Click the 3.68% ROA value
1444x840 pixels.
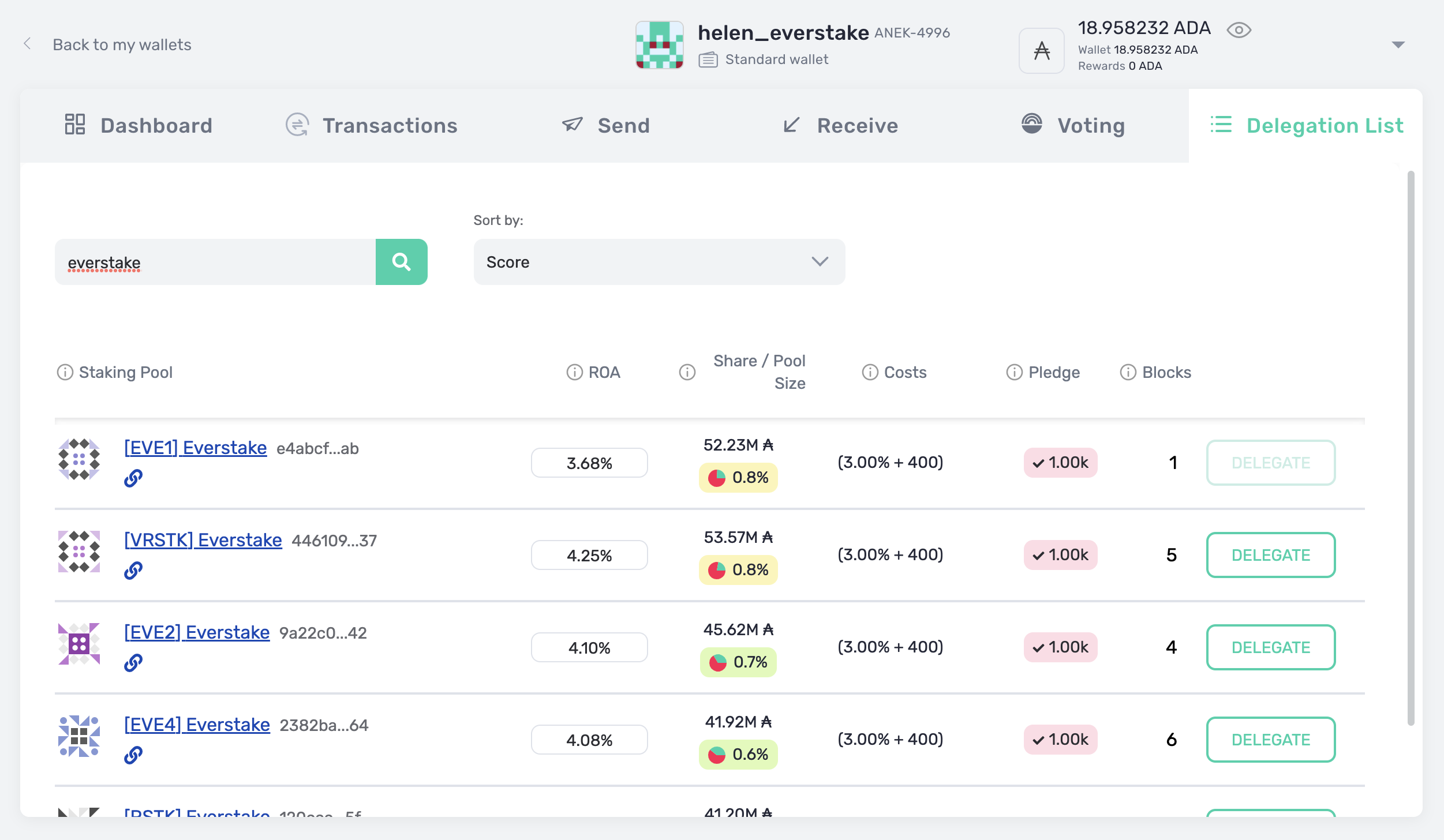point(589,463)
